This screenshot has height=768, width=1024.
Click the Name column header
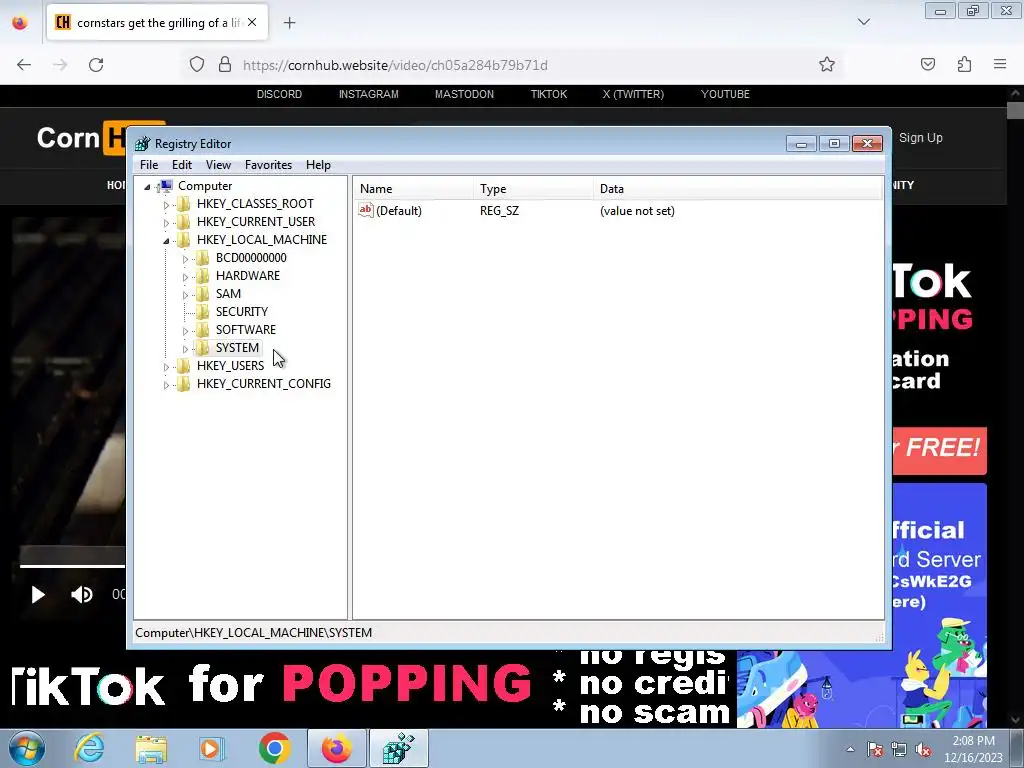tap(415, 189)
